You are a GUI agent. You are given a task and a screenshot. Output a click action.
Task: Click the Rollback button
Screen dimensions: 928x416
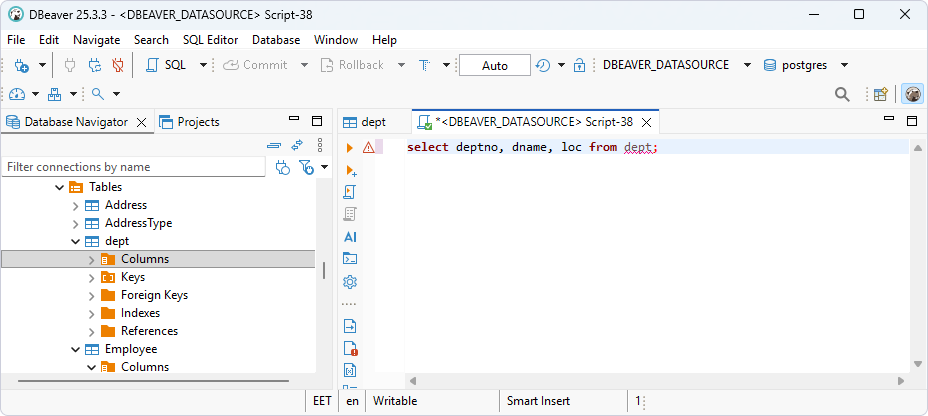click(x=352, y=65)
